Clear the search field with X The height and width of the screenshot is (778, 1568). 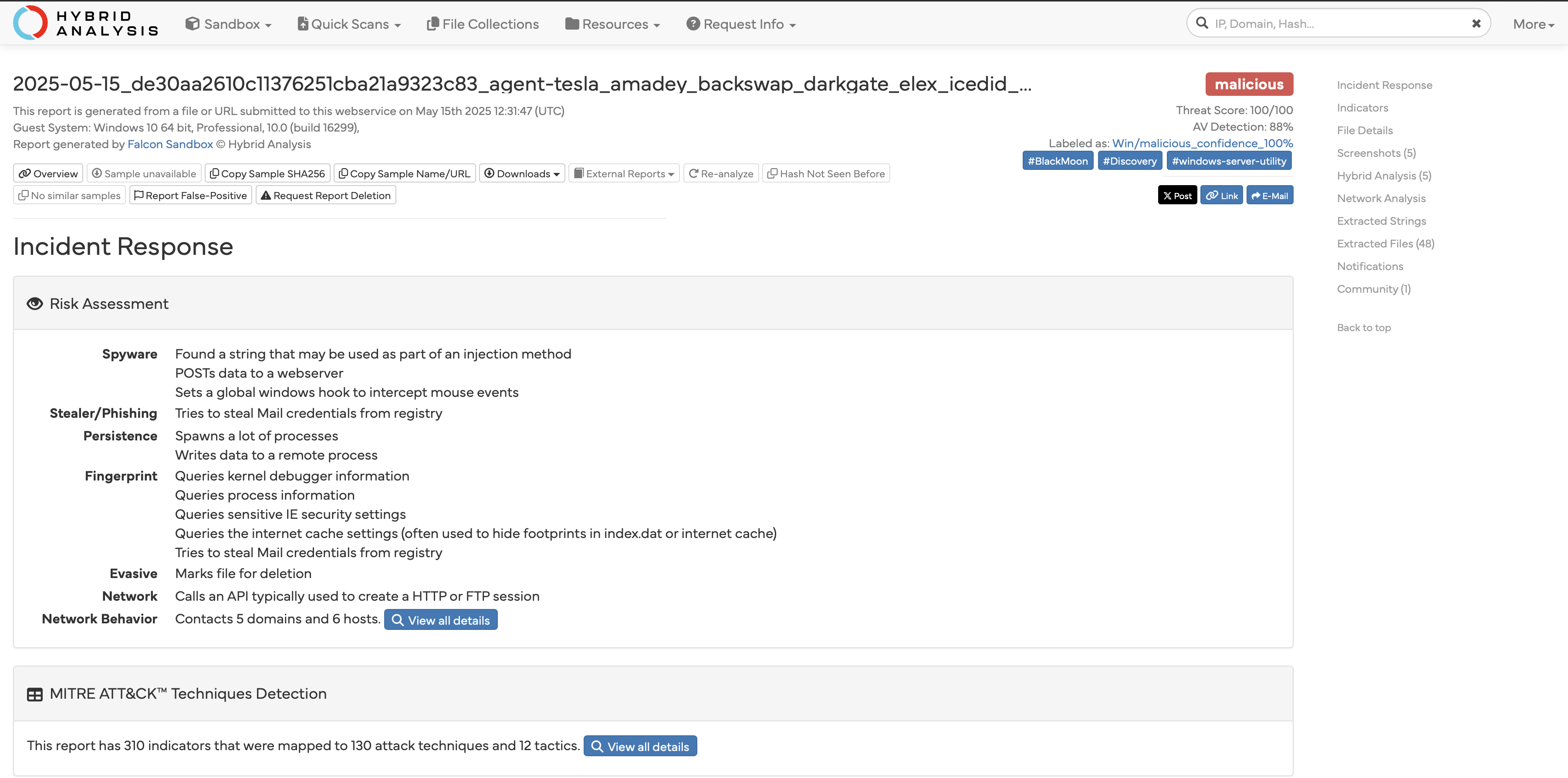1476,24
